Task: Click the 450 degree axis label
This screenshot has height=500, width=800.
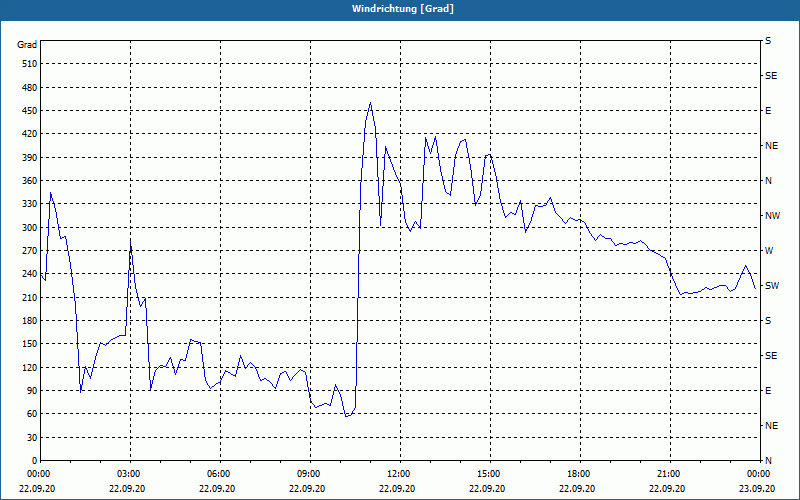Action: pos(30,111)
